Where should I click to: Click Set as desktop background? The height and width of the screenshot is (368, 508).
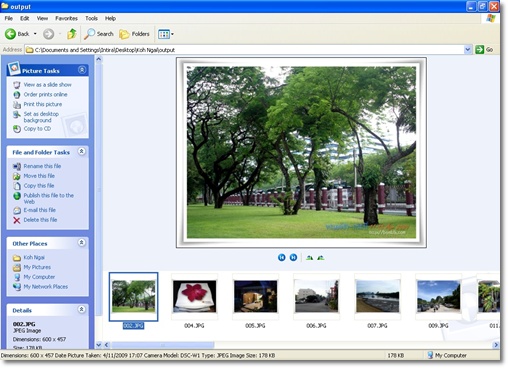click(x=41, y=117)
